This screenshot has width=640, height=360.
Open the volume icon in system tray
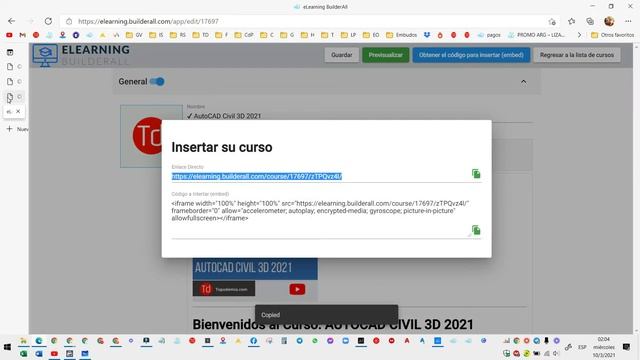point(556,353)
